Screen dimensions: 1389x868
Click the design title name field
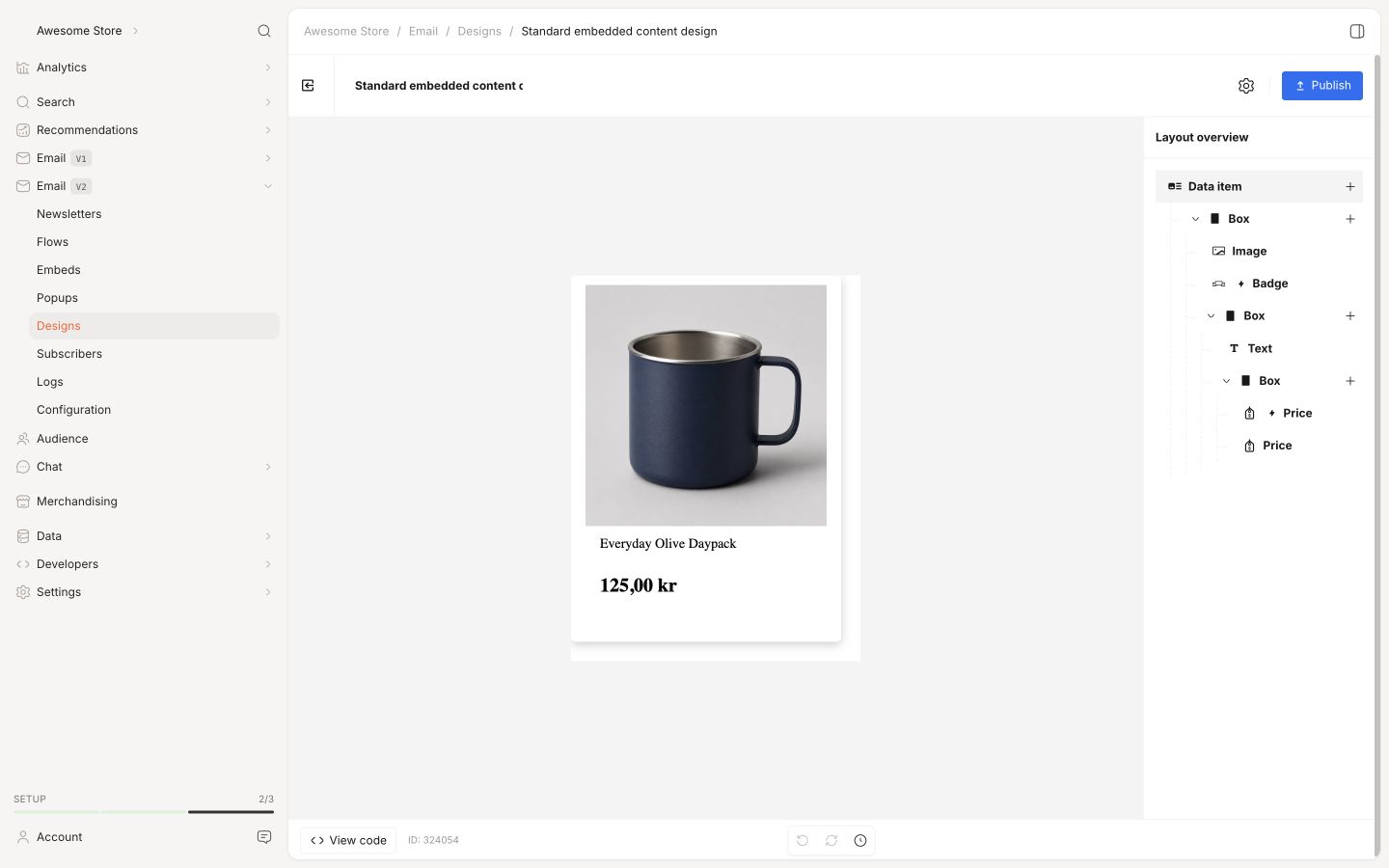439,86
